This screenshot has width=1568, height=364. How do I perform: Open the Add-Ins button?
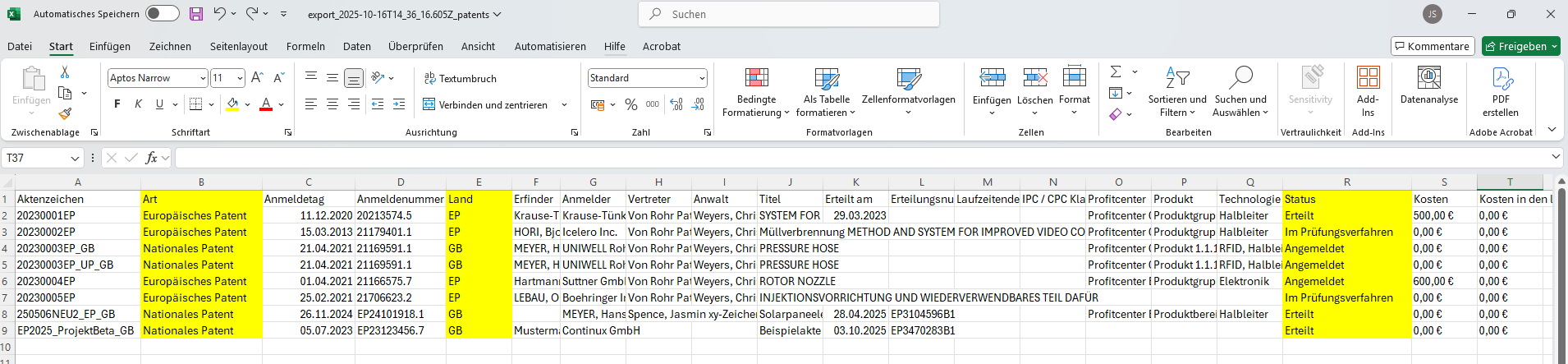coord(1368,92)
